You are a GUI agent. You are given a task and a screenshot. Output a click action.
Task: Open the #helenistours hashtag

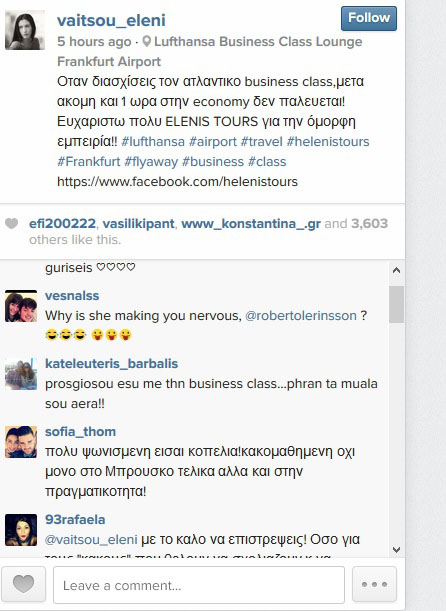(328, 141)
